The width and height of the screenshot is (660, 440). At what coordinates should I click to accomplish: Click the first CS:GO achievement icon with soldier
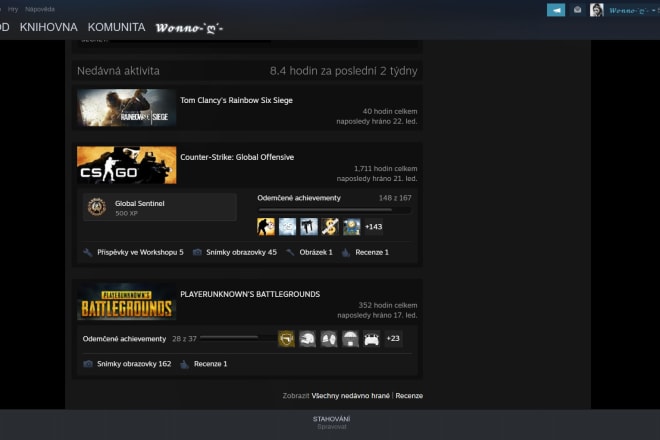[x=266, y=227]
